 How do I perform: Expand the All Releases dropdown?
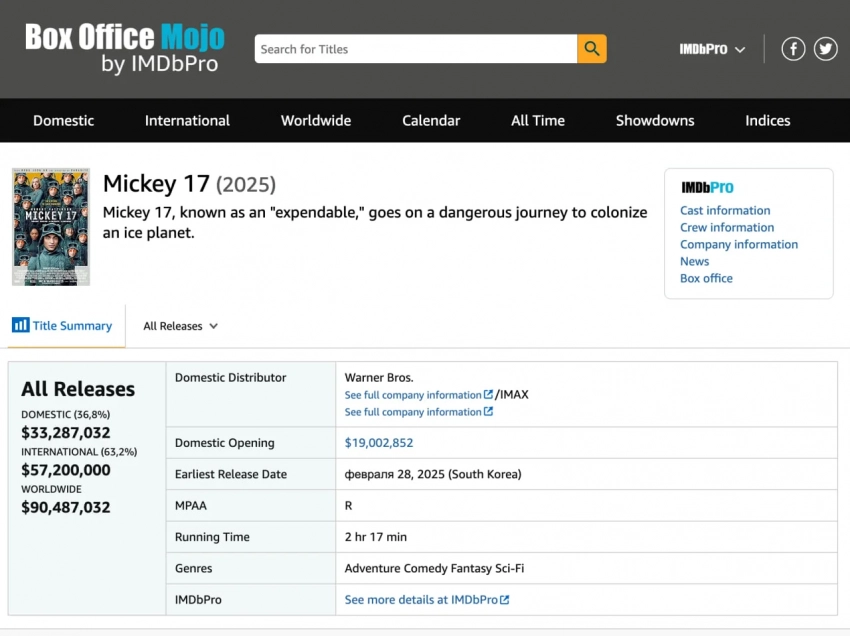180,326
